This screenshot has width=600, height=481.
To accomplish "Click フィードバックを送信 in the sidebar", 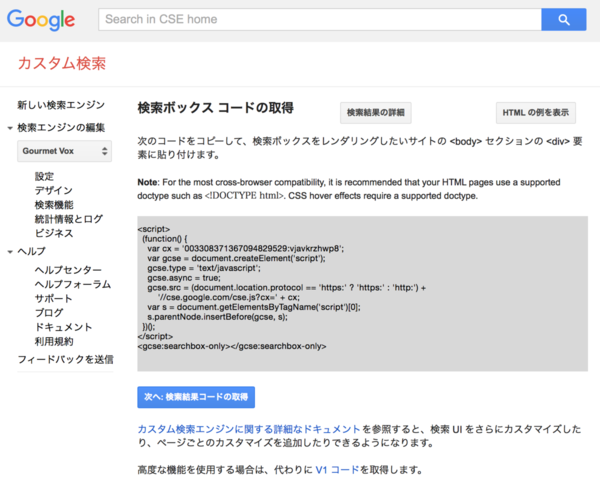I will point(65,359).
